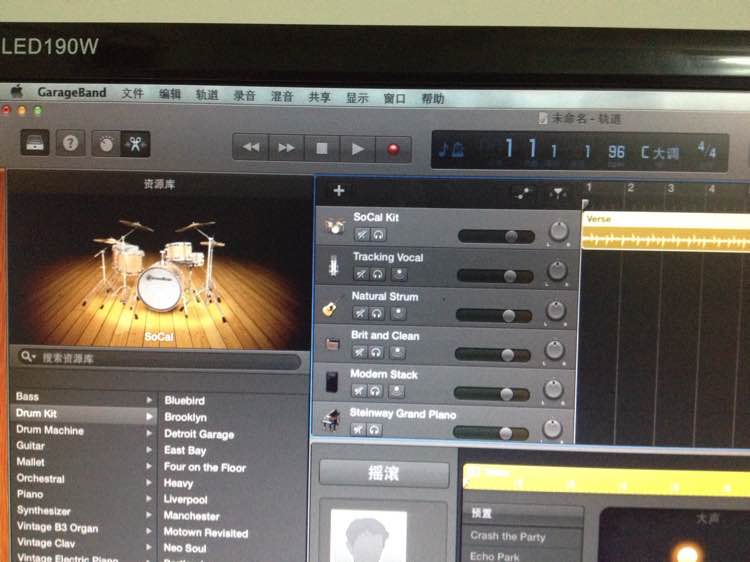Open the 编辑 menu
Image resolution: width=750 pixels, height=562 pixels.
tap(170, 94)
